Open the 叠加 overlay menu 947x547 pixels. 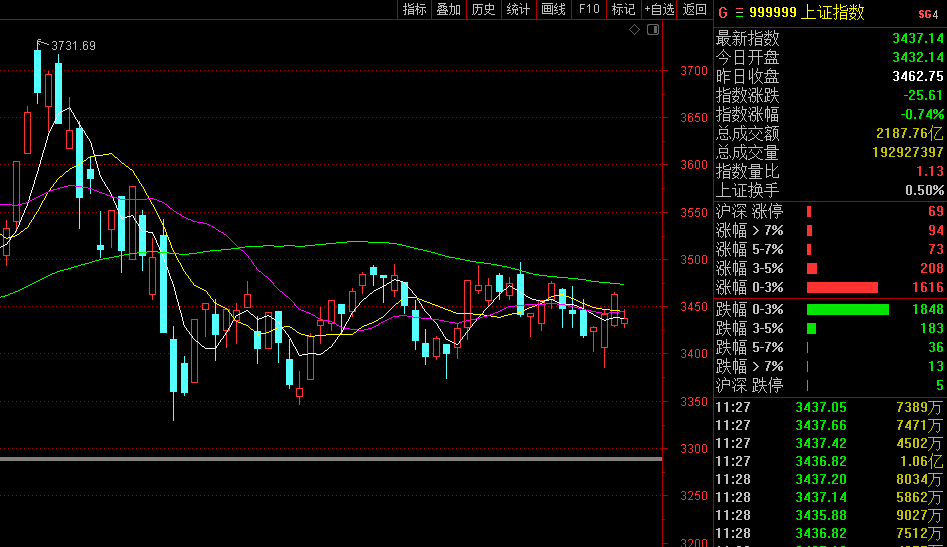coord(448,9)
